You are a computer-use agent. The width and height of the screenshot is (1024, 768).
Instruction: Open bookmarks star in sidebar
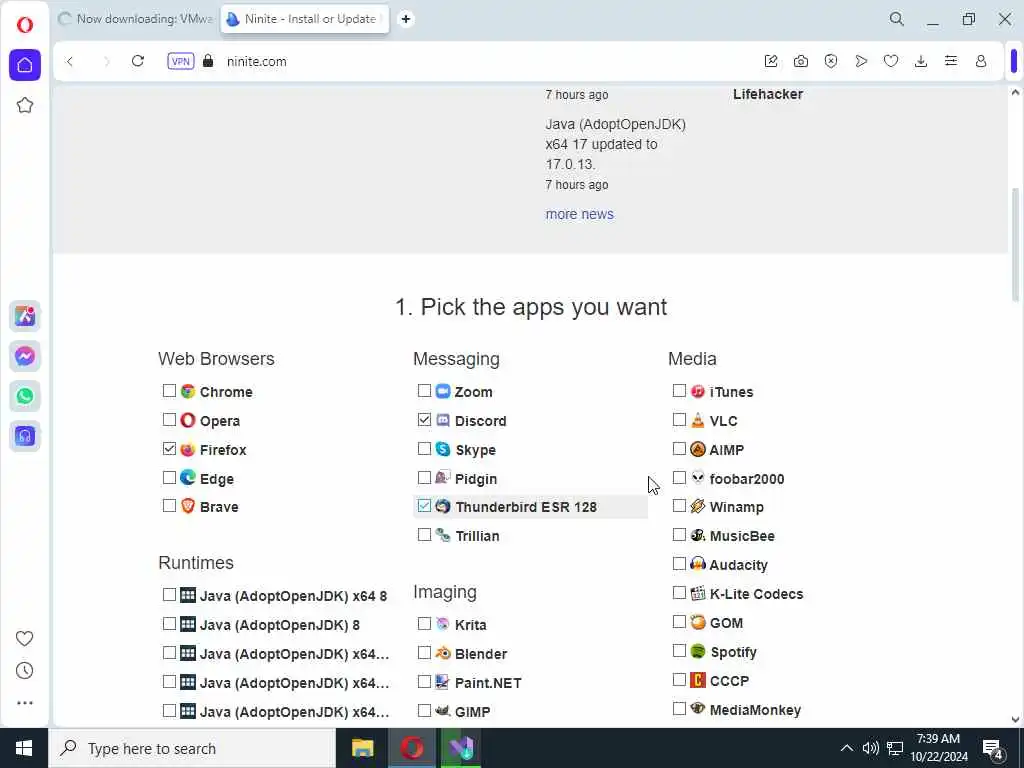point(25,105)
